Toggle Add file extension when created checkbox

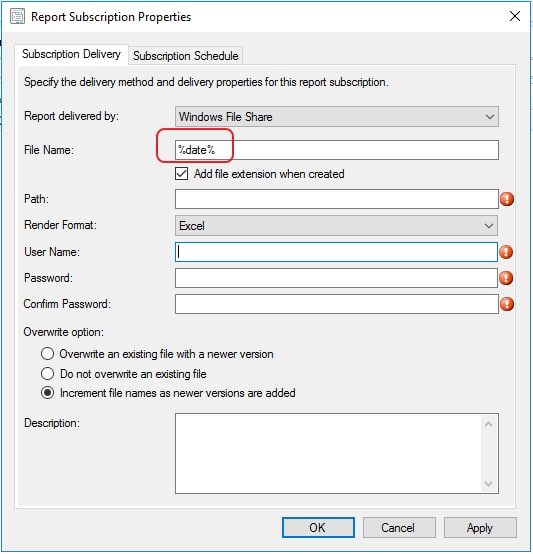[x=182, y=174]
